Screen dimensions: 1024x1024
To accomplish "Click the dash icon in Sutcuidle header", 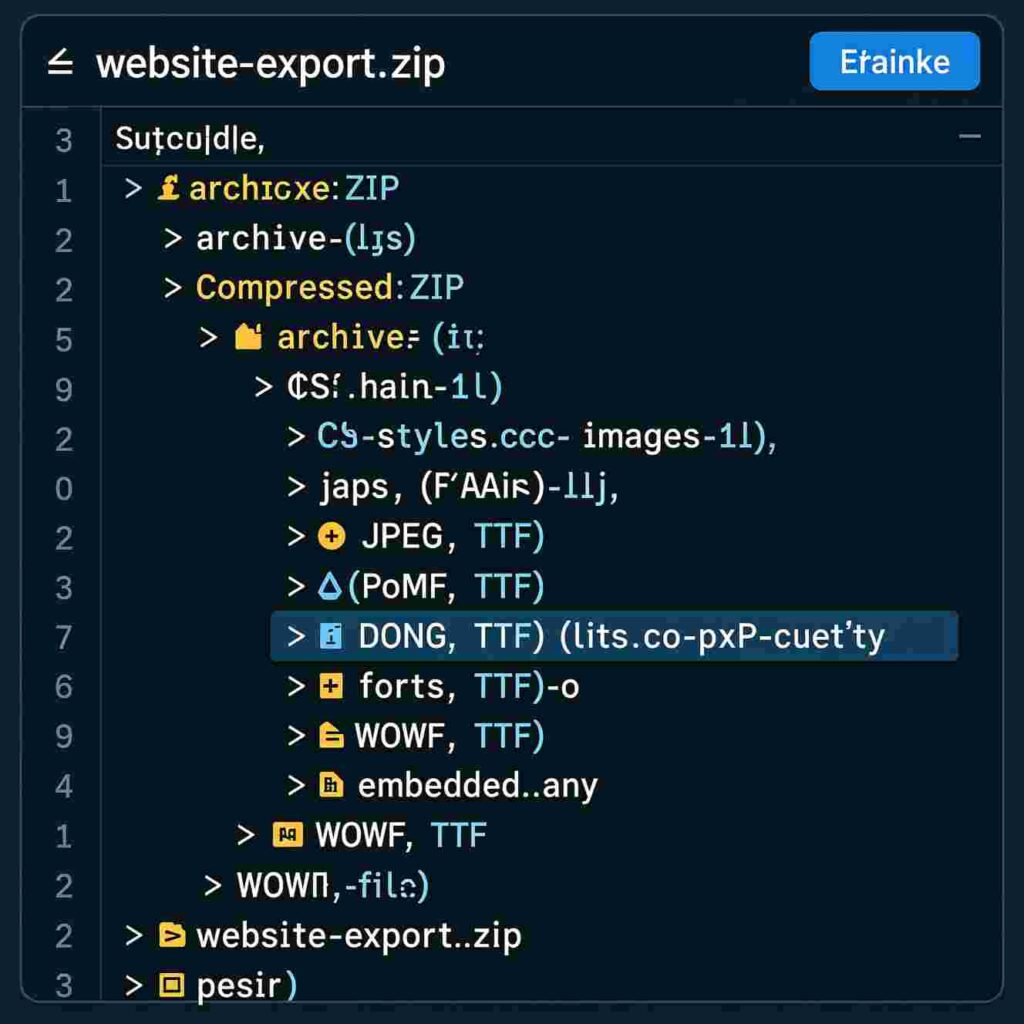I will pos(968,137).
